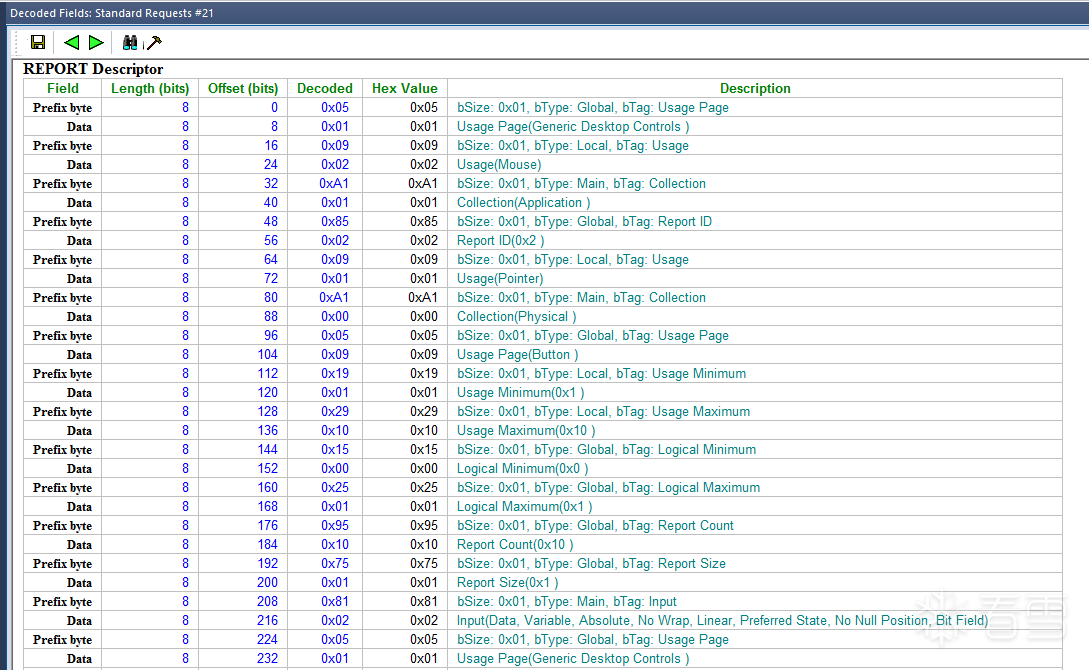Click the Logical Maximum(0x1 ) description

pos(524,507)
